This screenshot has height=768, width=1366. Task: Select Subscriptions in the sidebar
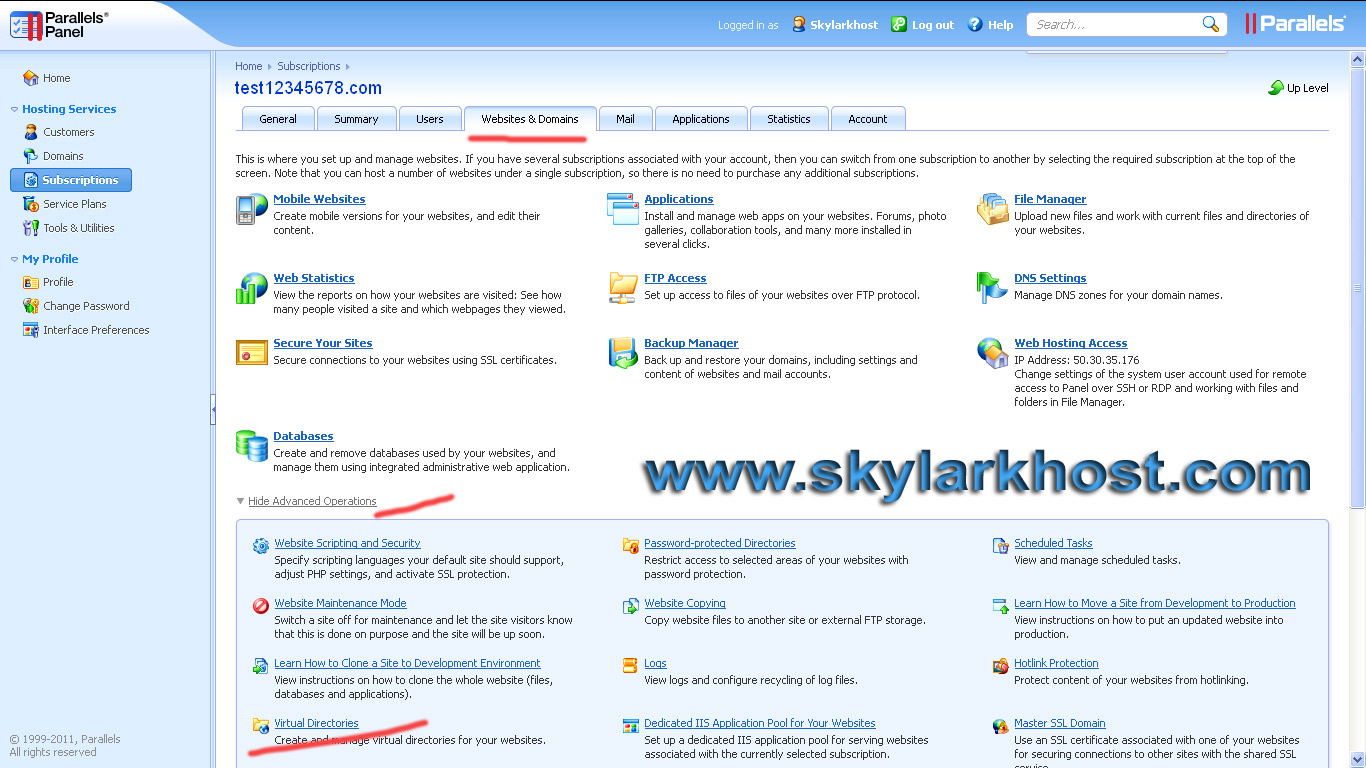[71, 180]
